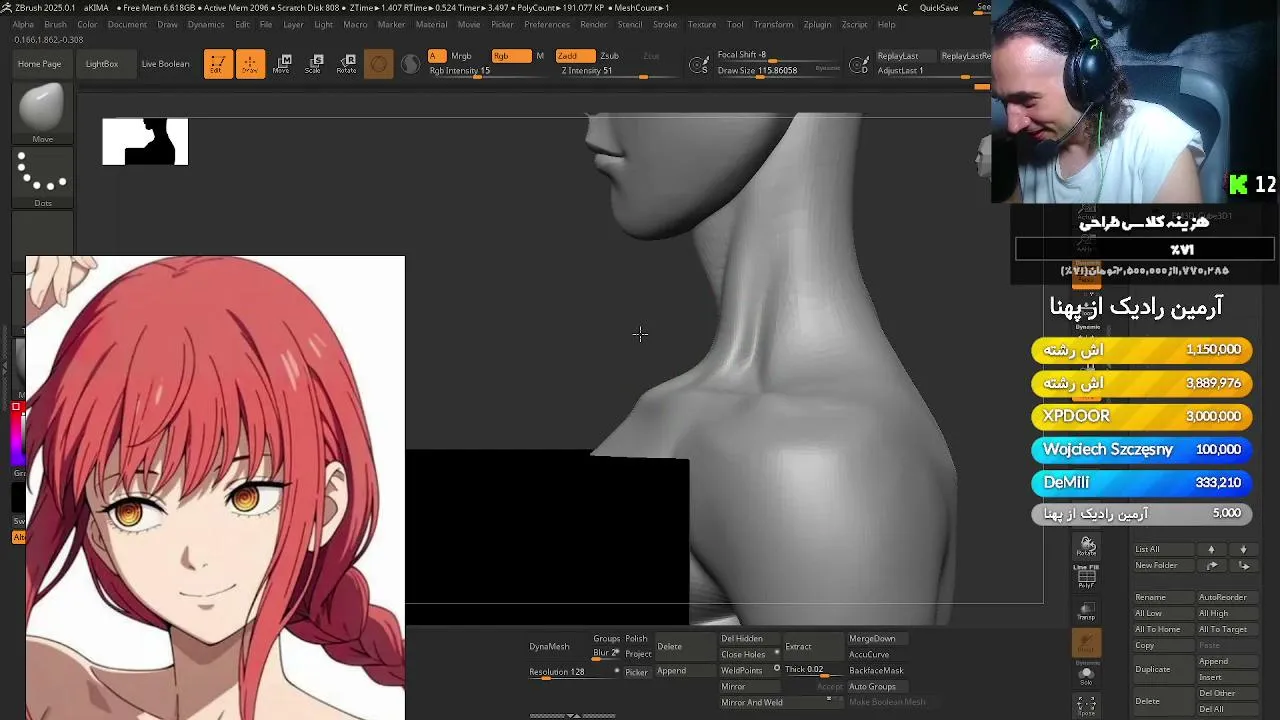Toggle M material mode

[x=540, y=56]
